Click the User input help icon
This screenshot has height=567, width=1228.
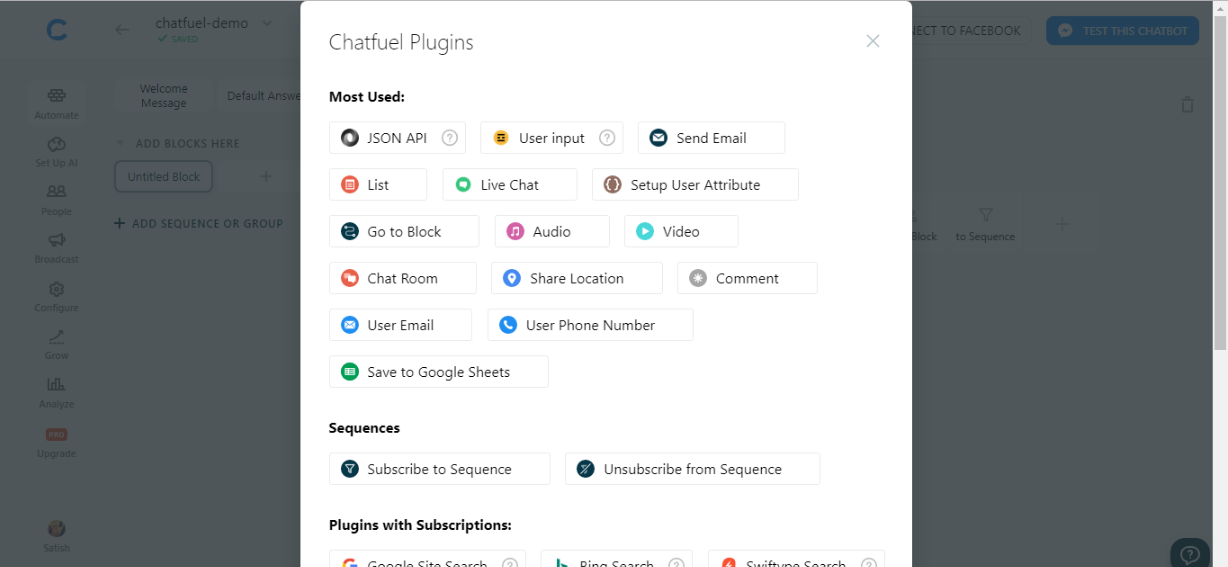tap(607, 138)
